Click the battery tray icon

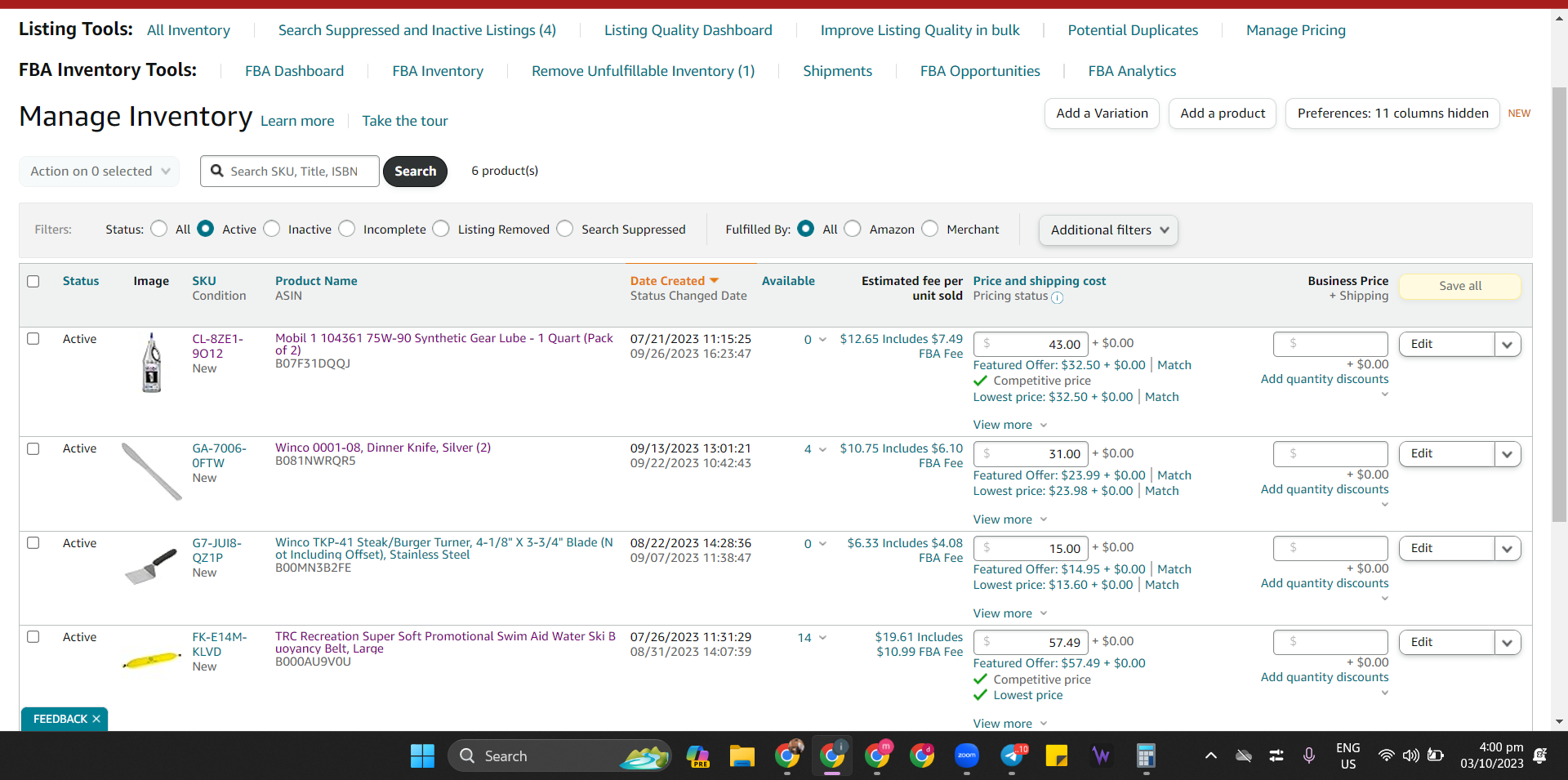pos(1436,756)
